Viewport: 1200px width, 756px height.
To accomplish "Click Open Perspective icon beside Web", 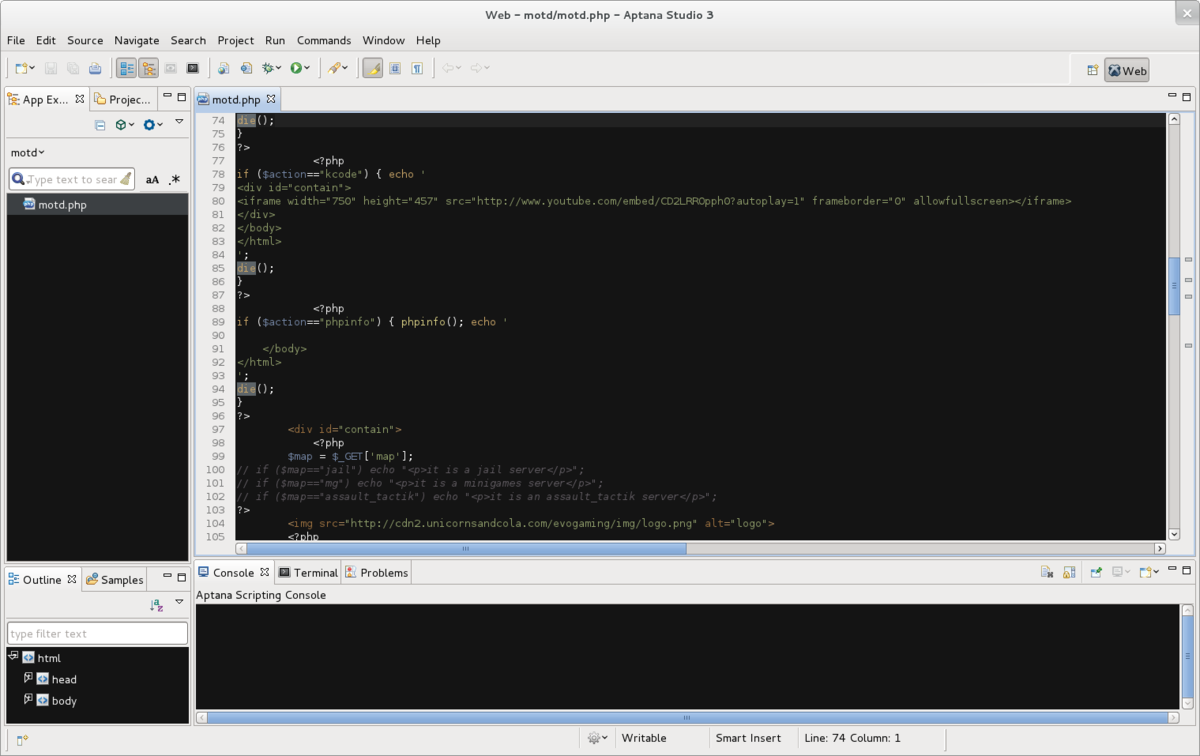I will tap(1091, 70).
